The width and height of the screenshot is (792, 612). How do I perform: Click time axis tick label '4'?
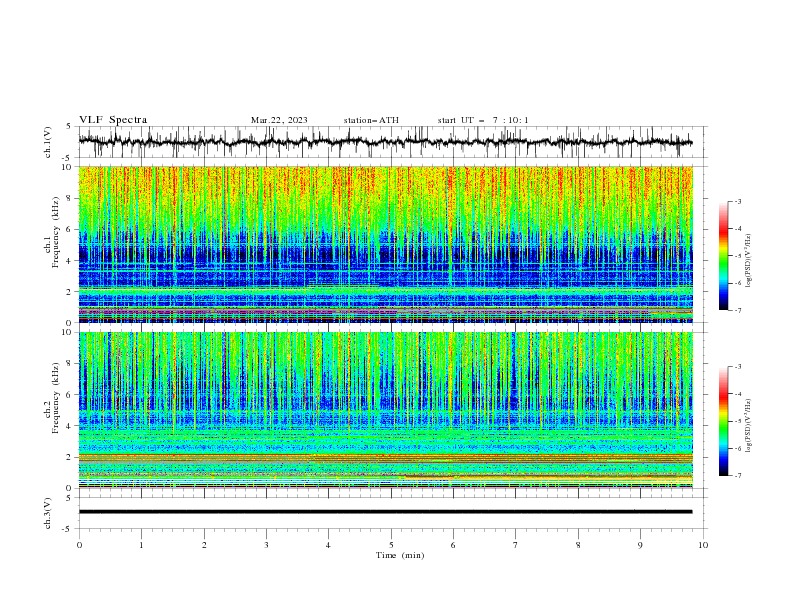click(x=328, y=545)
